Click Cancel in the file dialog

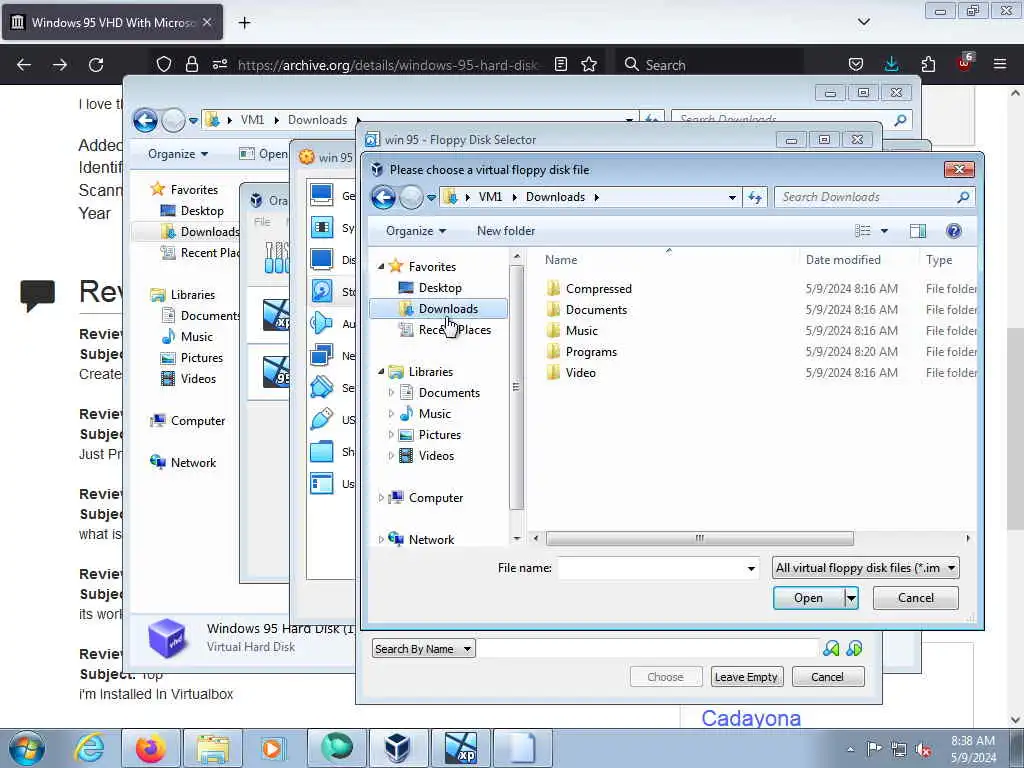(x=916, y=598)
